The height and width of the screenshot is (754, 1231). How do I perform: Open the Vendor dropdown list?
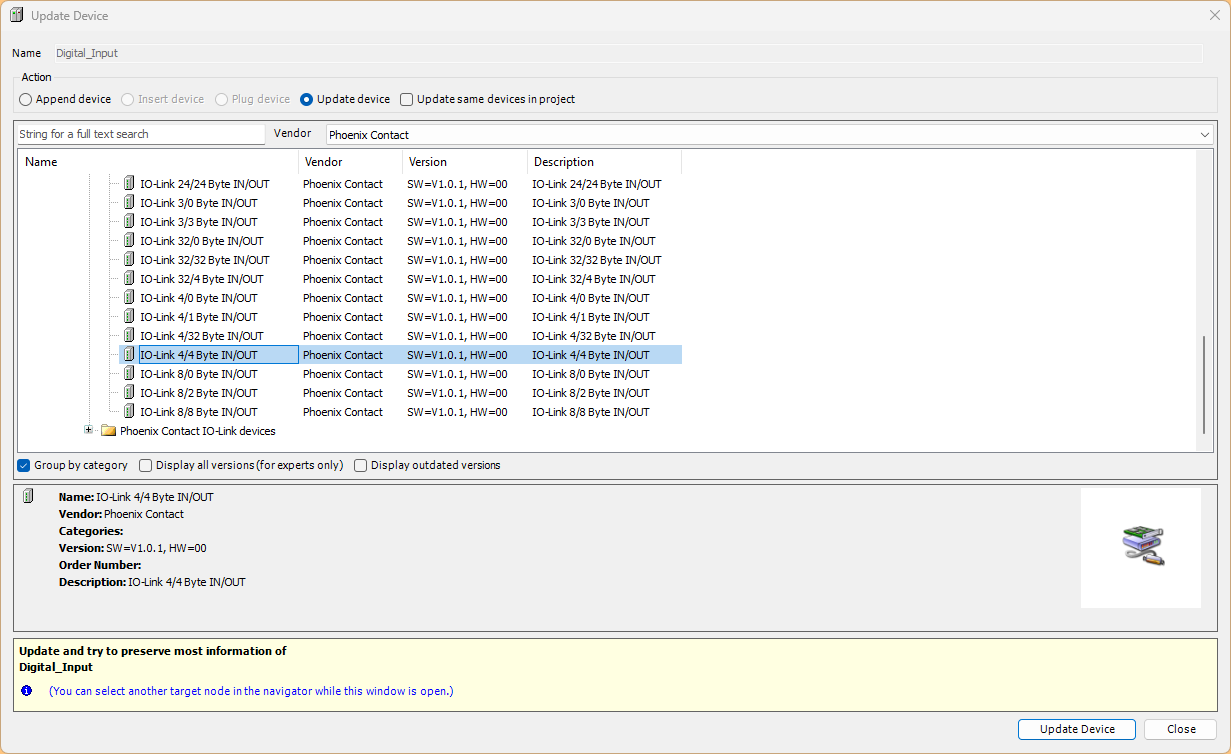click(1204, 135)
